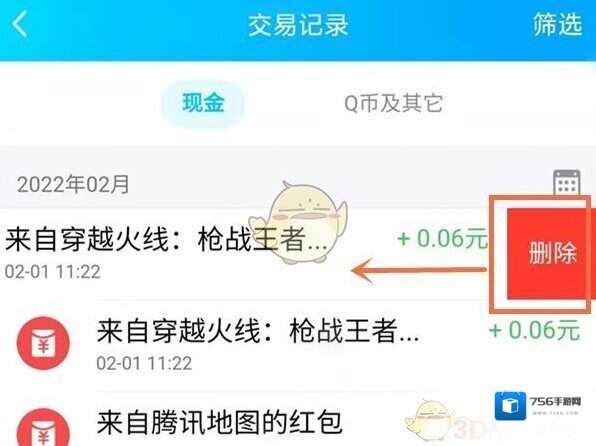
Task: Tap the back arrow in the header
Action: [x=20, y=24]
